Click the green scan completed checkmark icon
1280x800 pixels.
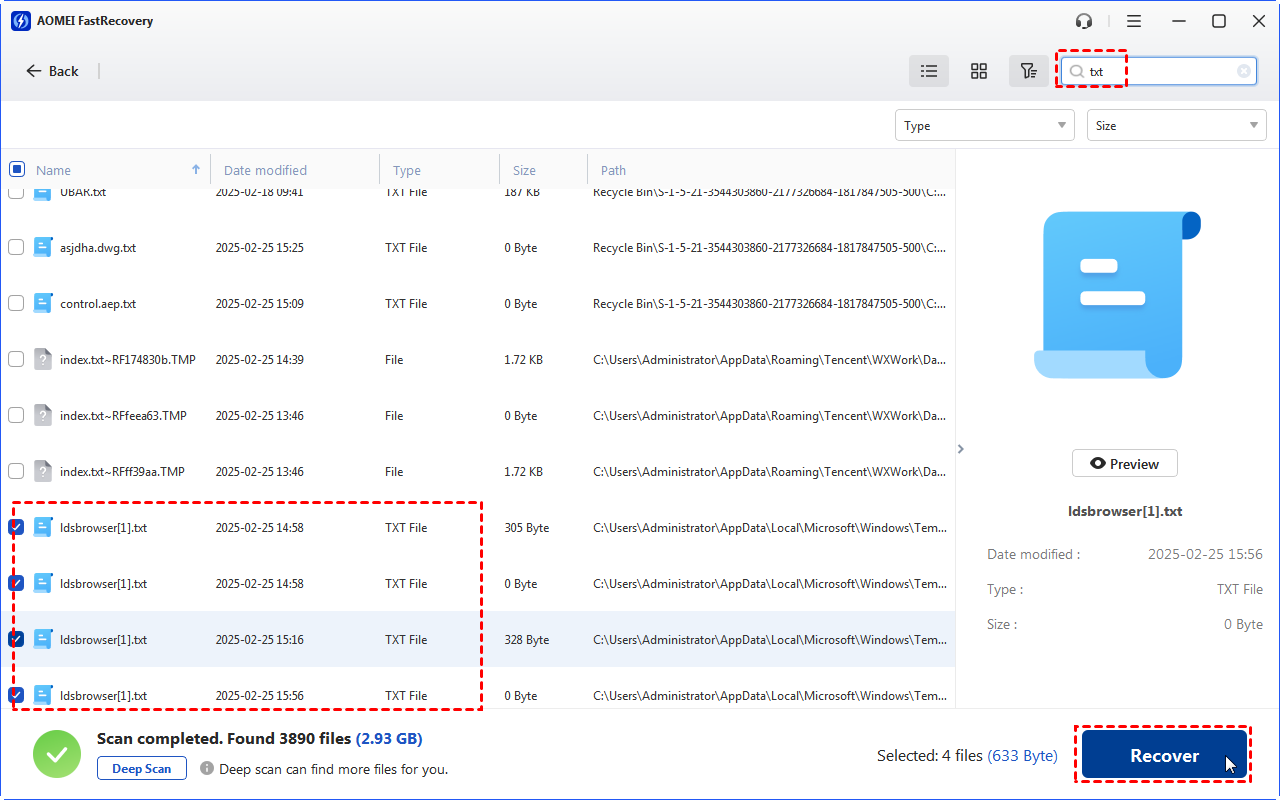pyautogui.click(x=57, y=754)
